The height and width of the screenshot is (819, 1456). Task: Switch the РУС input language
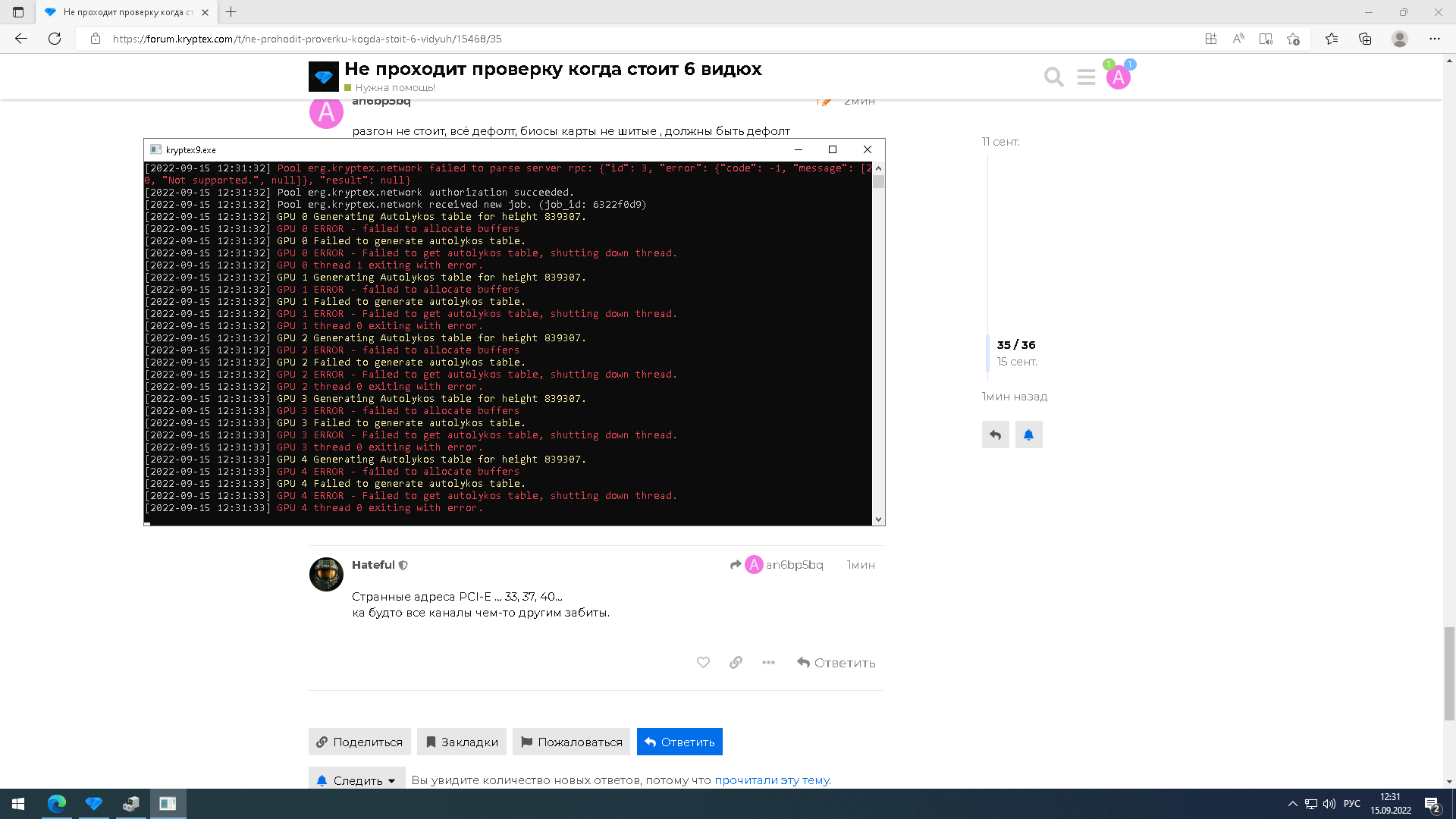coord(1352,804)
